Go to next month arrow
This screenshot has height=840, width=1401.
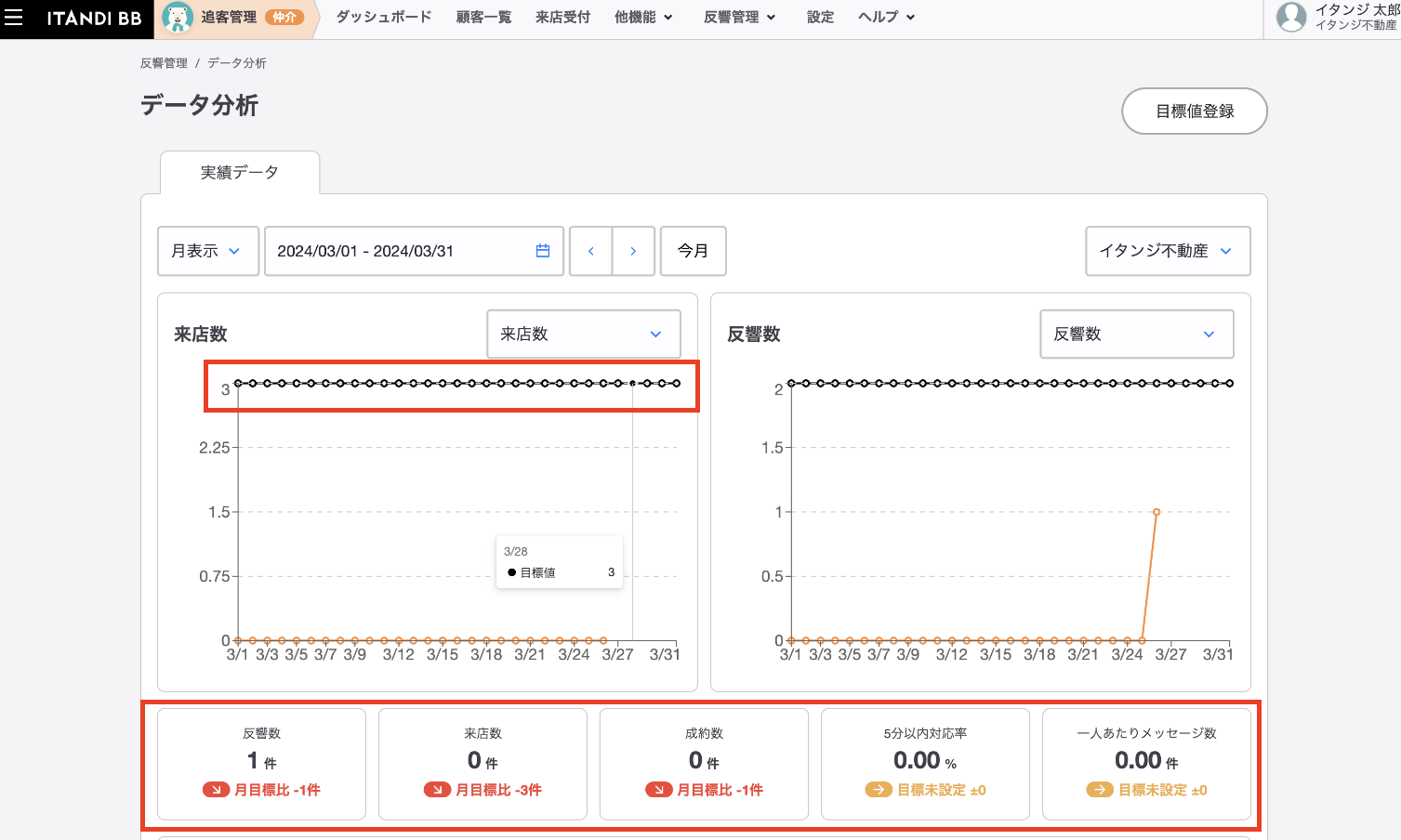[x=633, y=251]
